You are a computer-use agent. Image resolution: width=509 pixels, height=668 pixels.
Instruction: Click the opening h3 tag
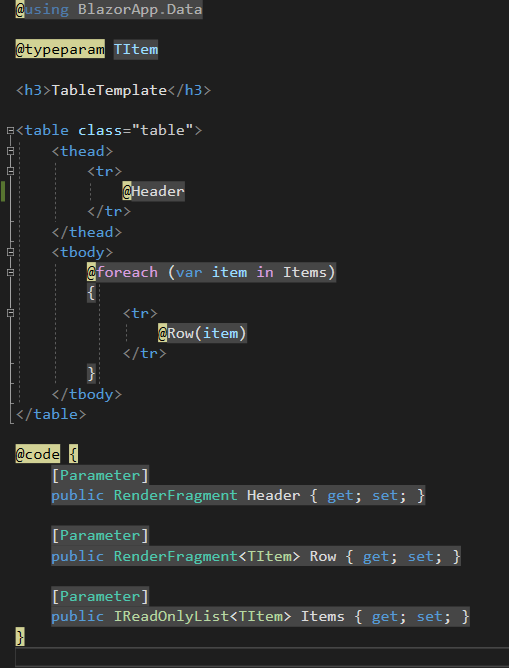pos(33,90)
